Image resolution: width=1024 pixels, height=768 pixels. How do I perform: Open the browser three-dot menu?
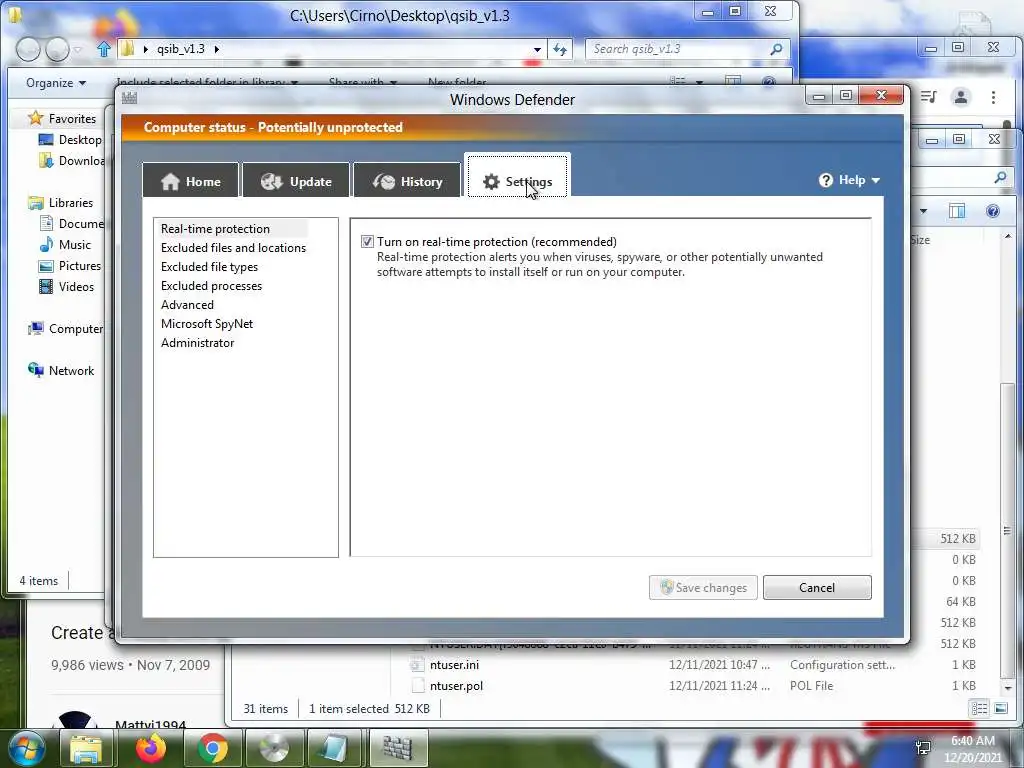[993, 97]
